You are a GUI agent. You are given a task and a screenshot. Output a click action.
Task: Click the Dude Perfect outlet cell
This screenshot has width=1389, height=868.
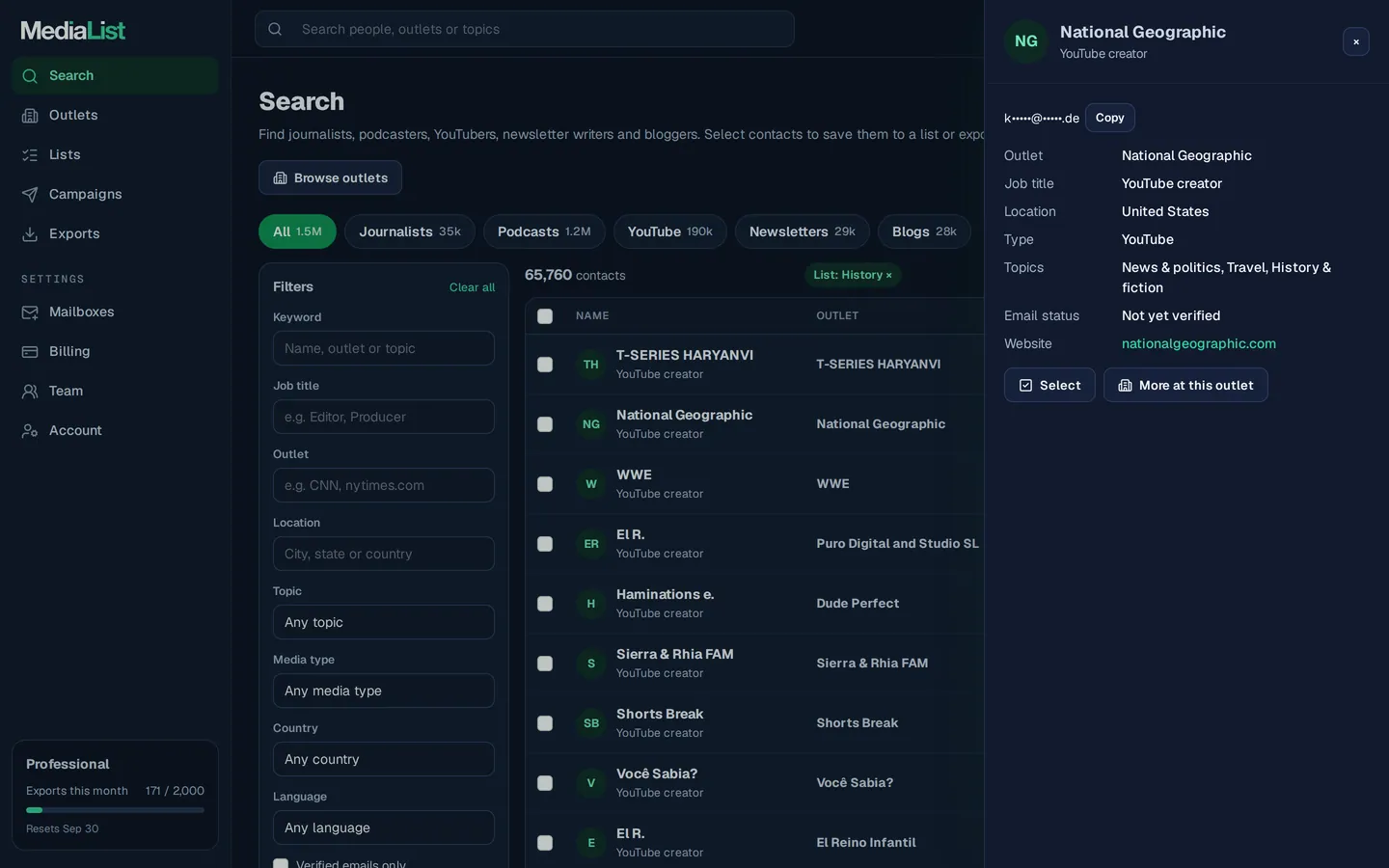click(x=858, y=604)
